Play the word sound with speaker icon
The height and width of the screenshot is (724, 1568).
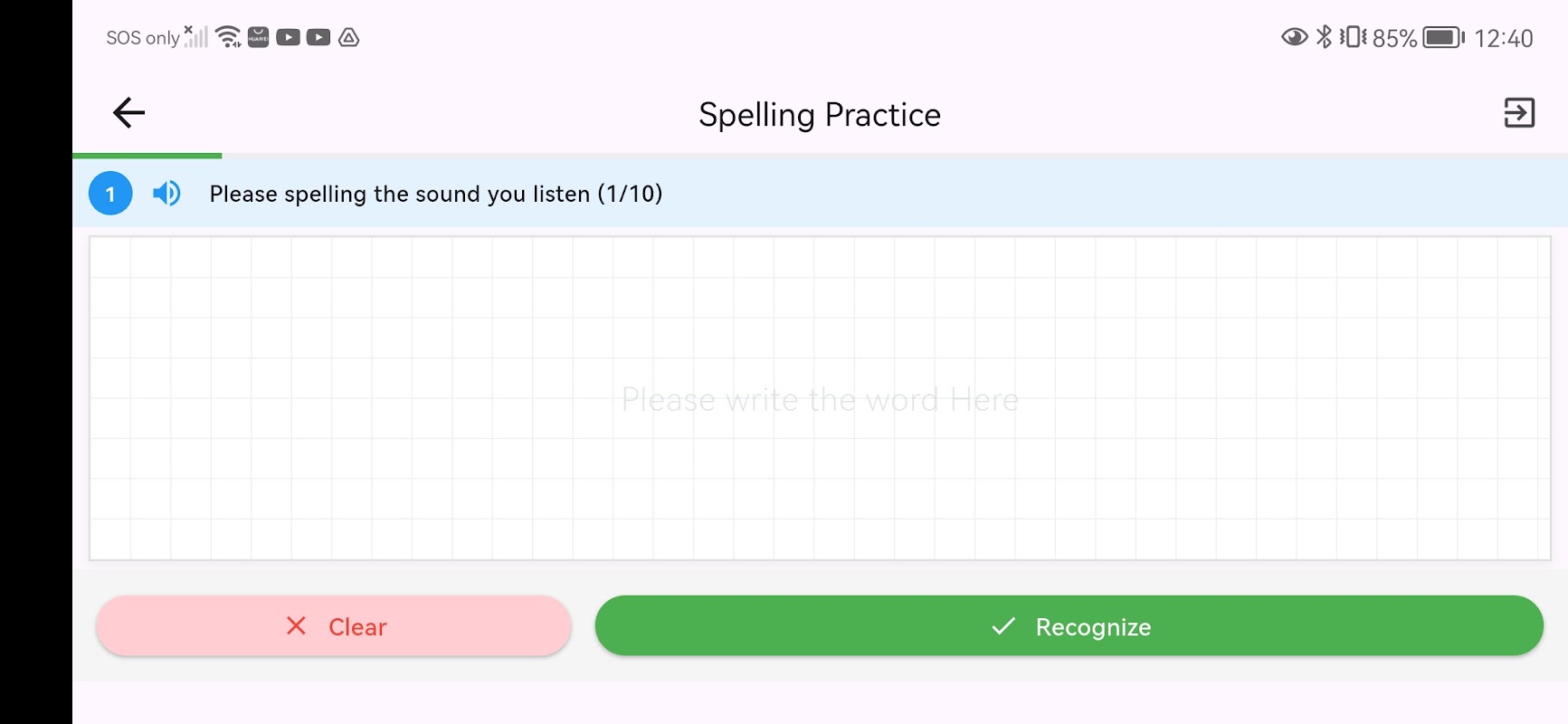pyautogui.click(x=166, y=194)
